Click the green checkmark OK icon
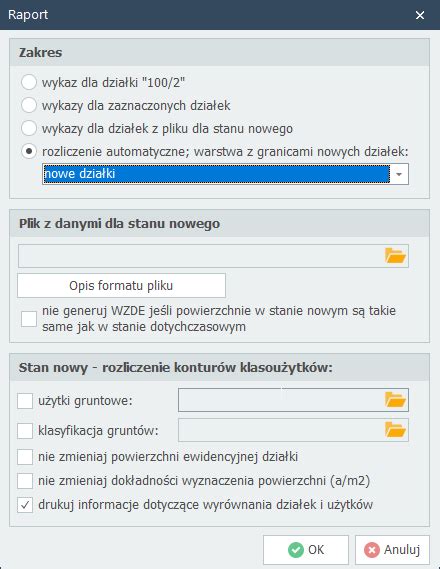This screenshot has width=440, height=569. point(296,550)
